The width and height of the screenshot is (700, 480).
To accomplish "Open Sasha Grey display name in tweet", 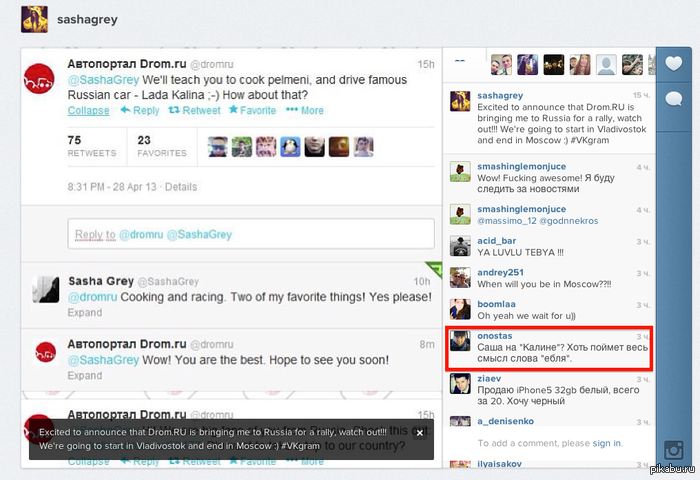I will pos(101,281).
